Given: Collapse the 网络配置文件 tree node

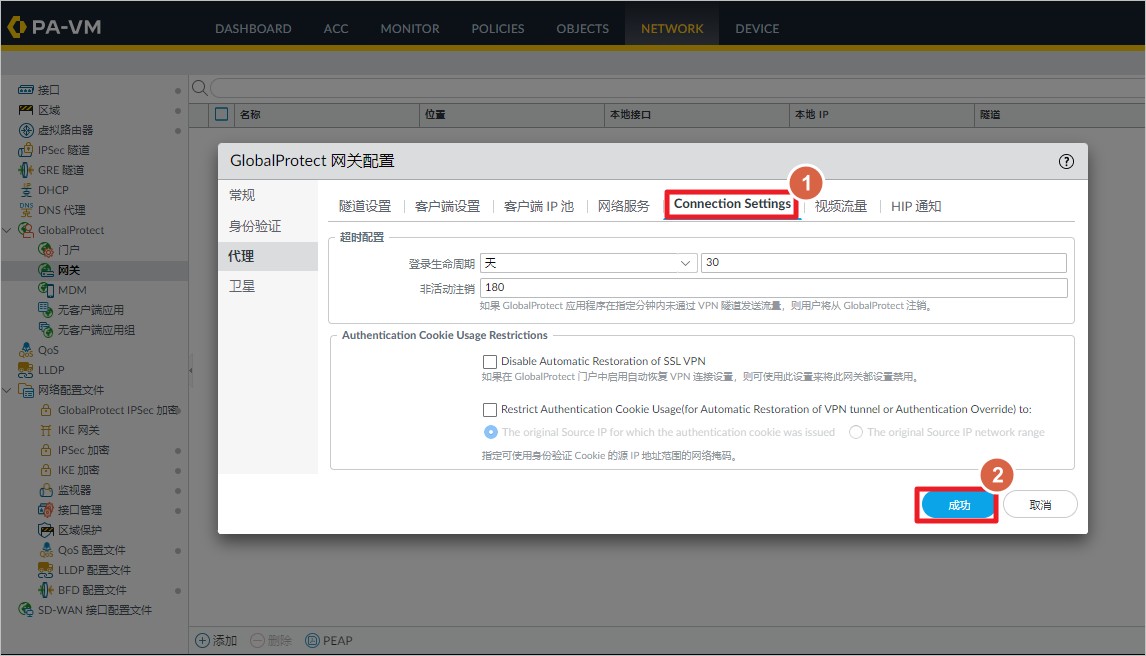Looking at the screenshot, I should [x=7, y=390].
